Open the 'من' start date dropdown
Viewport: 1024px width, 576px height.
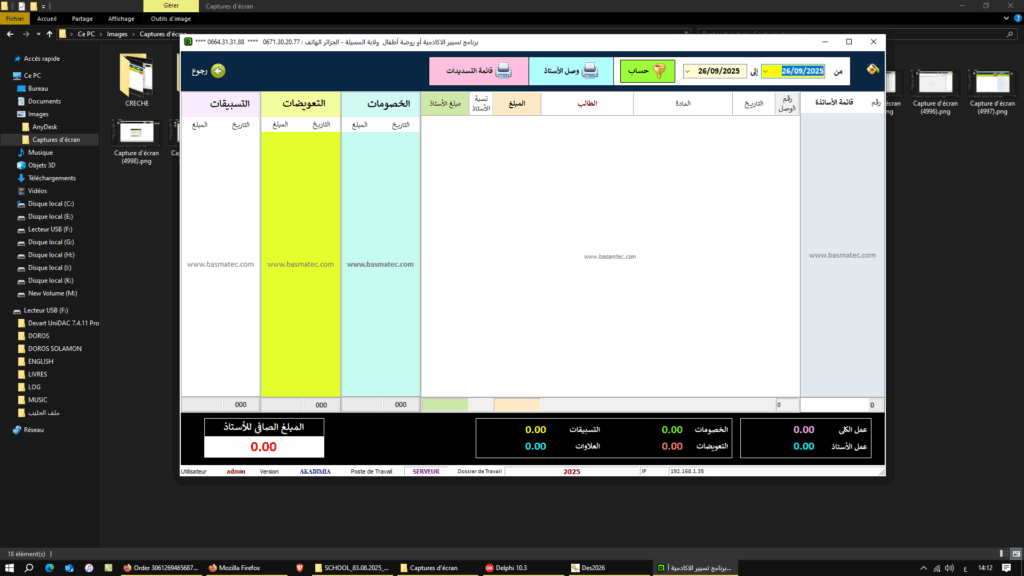(768, 71)
